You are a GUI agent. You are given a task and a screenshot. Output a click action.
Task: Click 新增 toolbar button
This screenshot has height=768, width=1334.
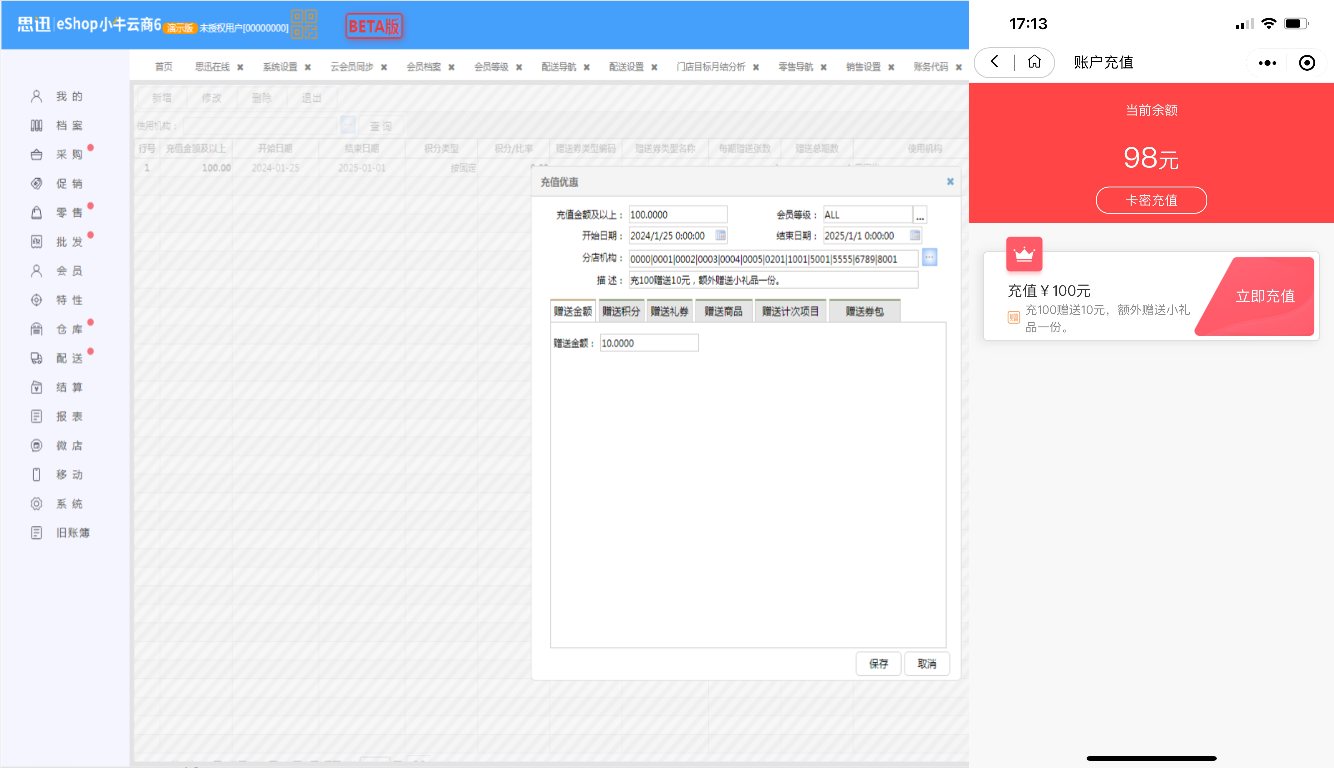161,98
